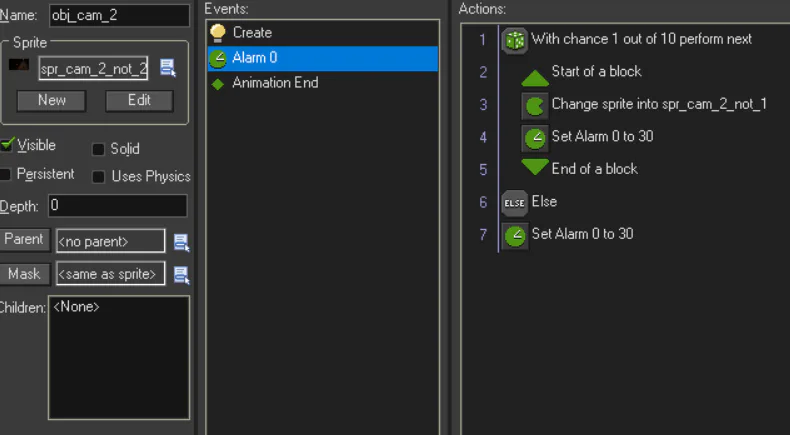Click the New sprite button
Viewport: 790px width, 435px height.
pos(51,101)
